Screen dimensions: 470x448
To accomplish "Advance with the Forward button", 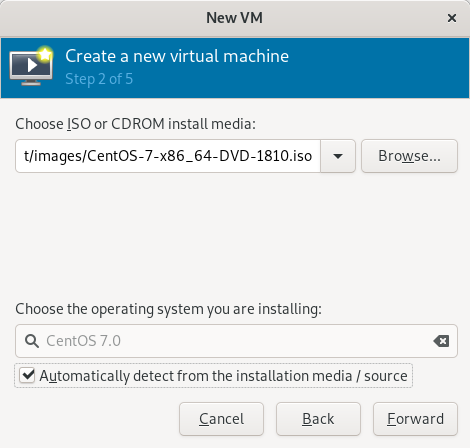I will coord(415,419).
